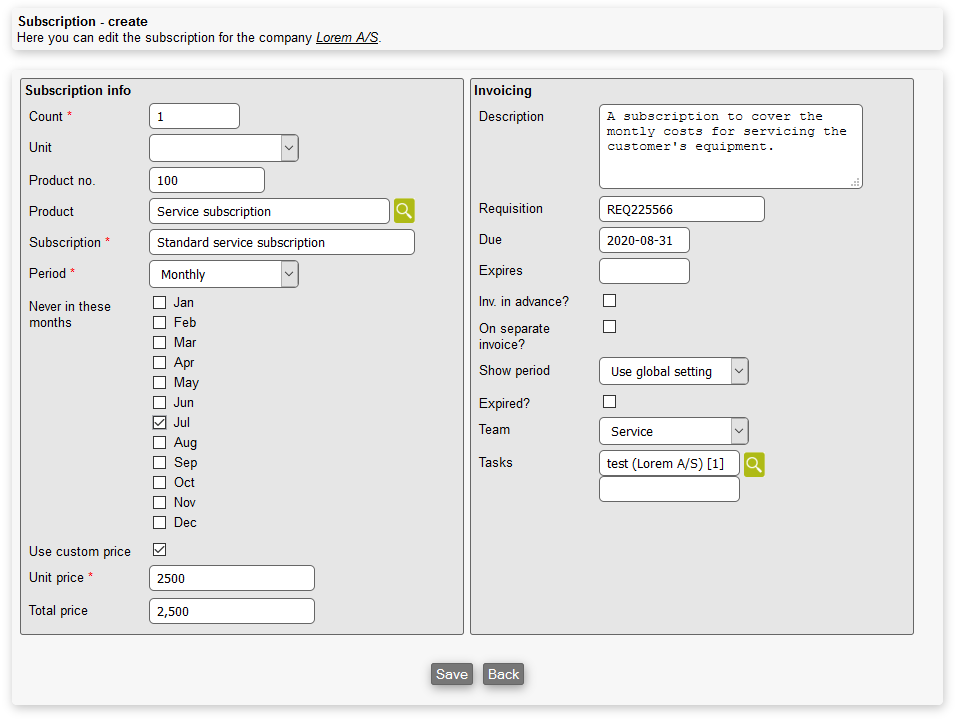
Task: Open the Show period dropdown
Action: [x=673, y=371]
